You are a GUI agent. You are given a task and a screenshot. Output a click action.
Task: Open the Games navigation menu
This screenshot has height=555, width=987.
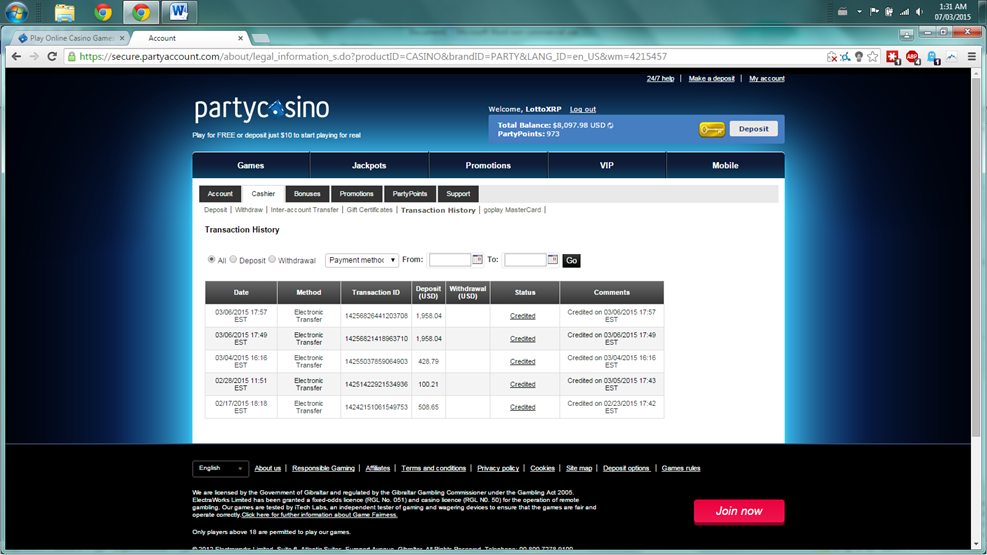[x=251, y=165]
